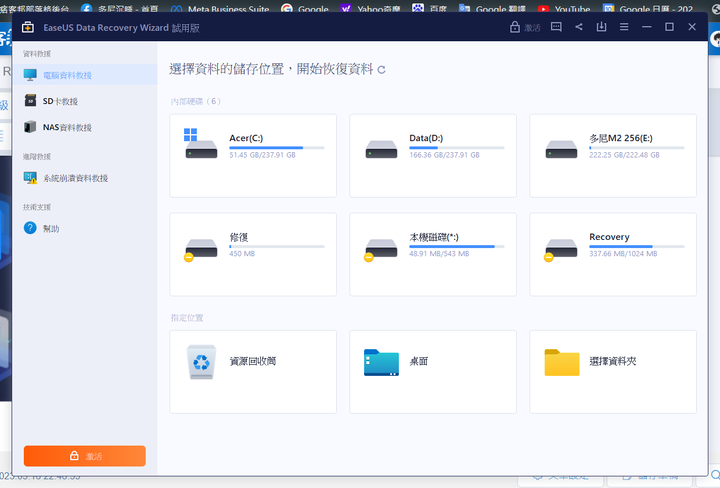The image size is (720, 488).
Task: Select the Recovery partition card
Action: [x=613, y=254]
